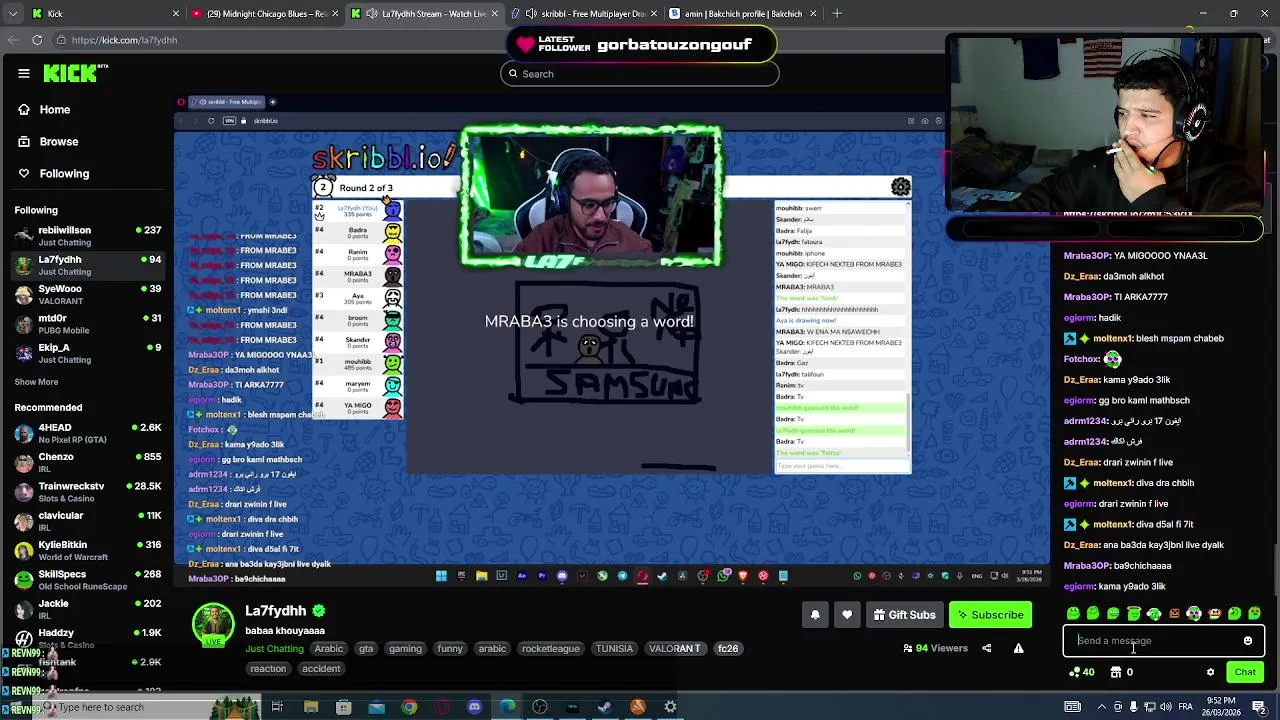The height and width of the screenshot is (720, 1280).
Task: Click the Arabic stream tag
Action: (329, 649)
